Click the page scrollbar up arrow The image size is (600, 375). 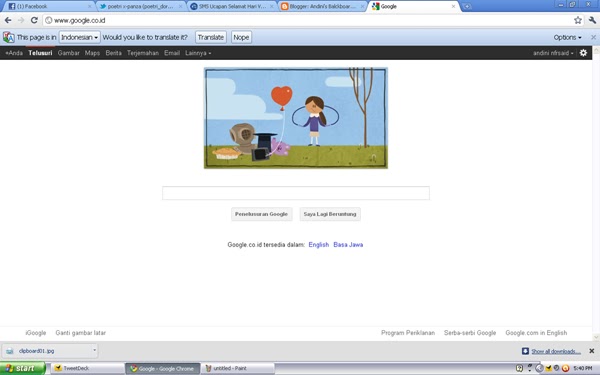coord(596,50)
